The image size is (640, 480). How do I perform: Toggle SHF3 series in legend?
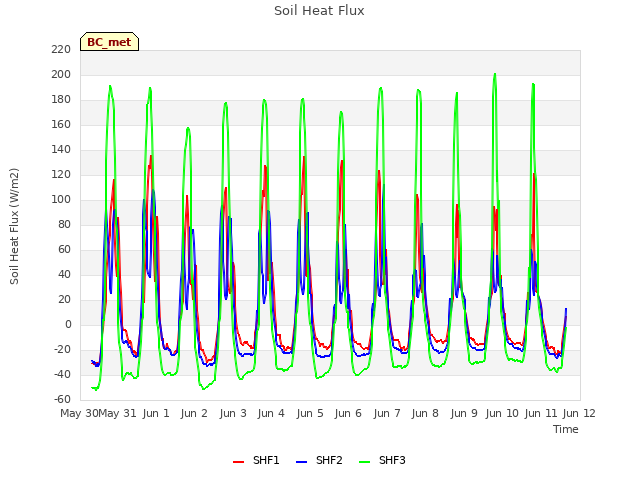(382, 460)
